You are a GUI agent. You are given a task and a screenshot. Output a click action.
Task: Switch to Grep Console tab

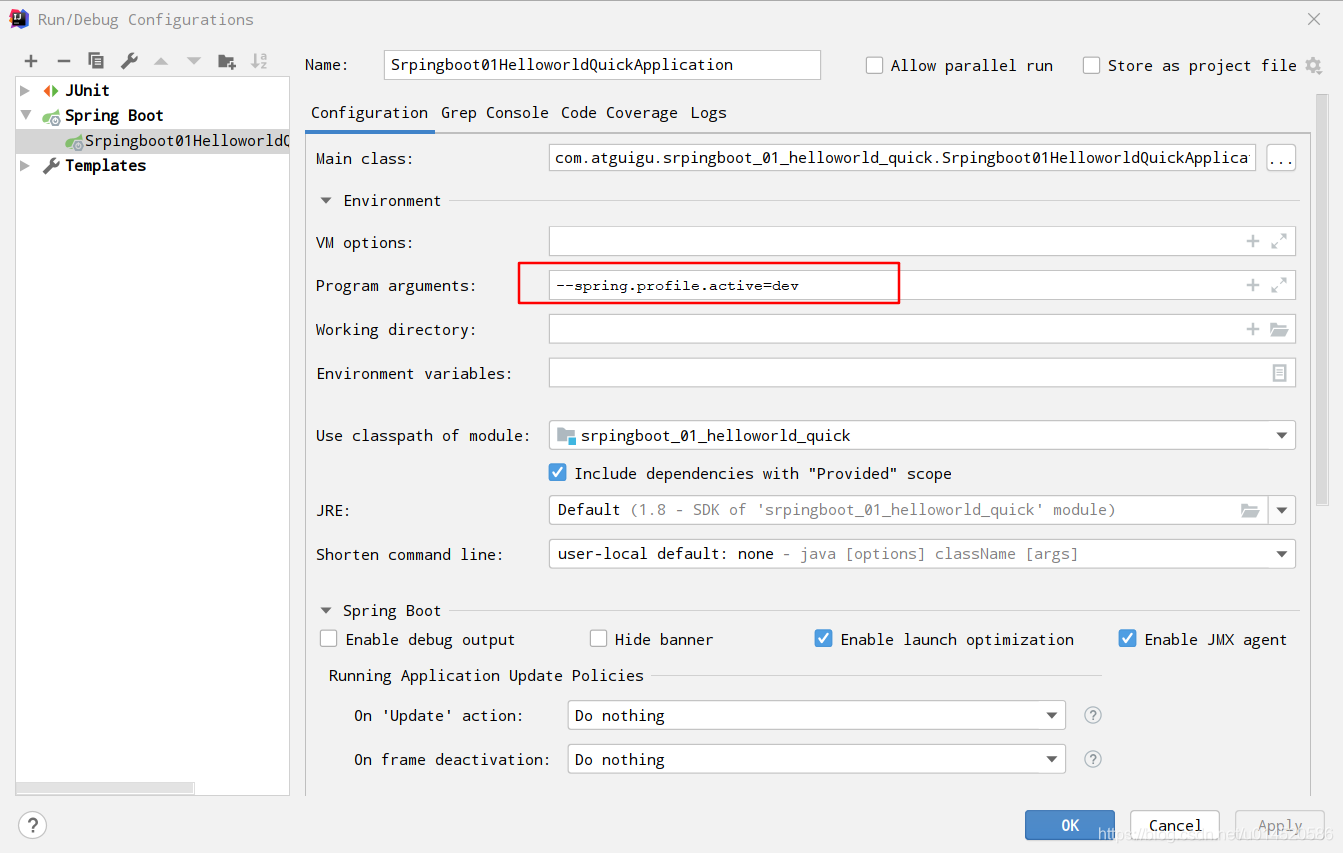pos(494,113)
